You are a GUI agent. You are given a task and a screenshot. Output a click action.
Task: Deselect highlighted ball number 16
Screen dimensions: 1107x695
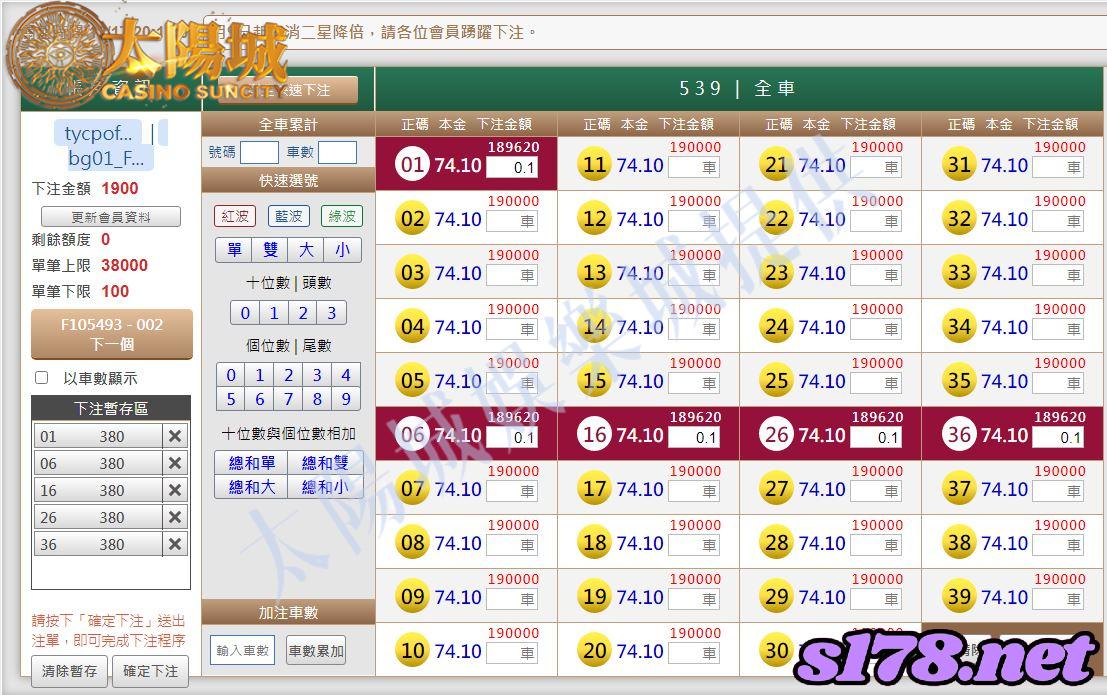point(594,434)
